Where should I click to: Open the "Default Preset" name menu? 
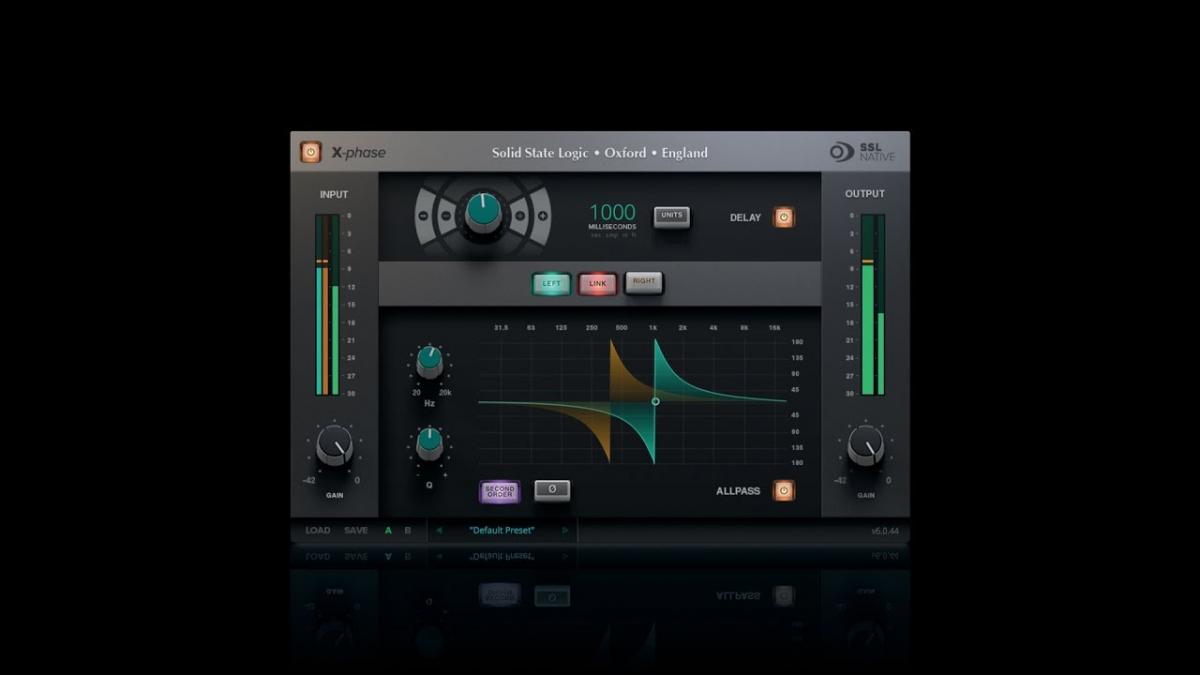click(502, 530)
